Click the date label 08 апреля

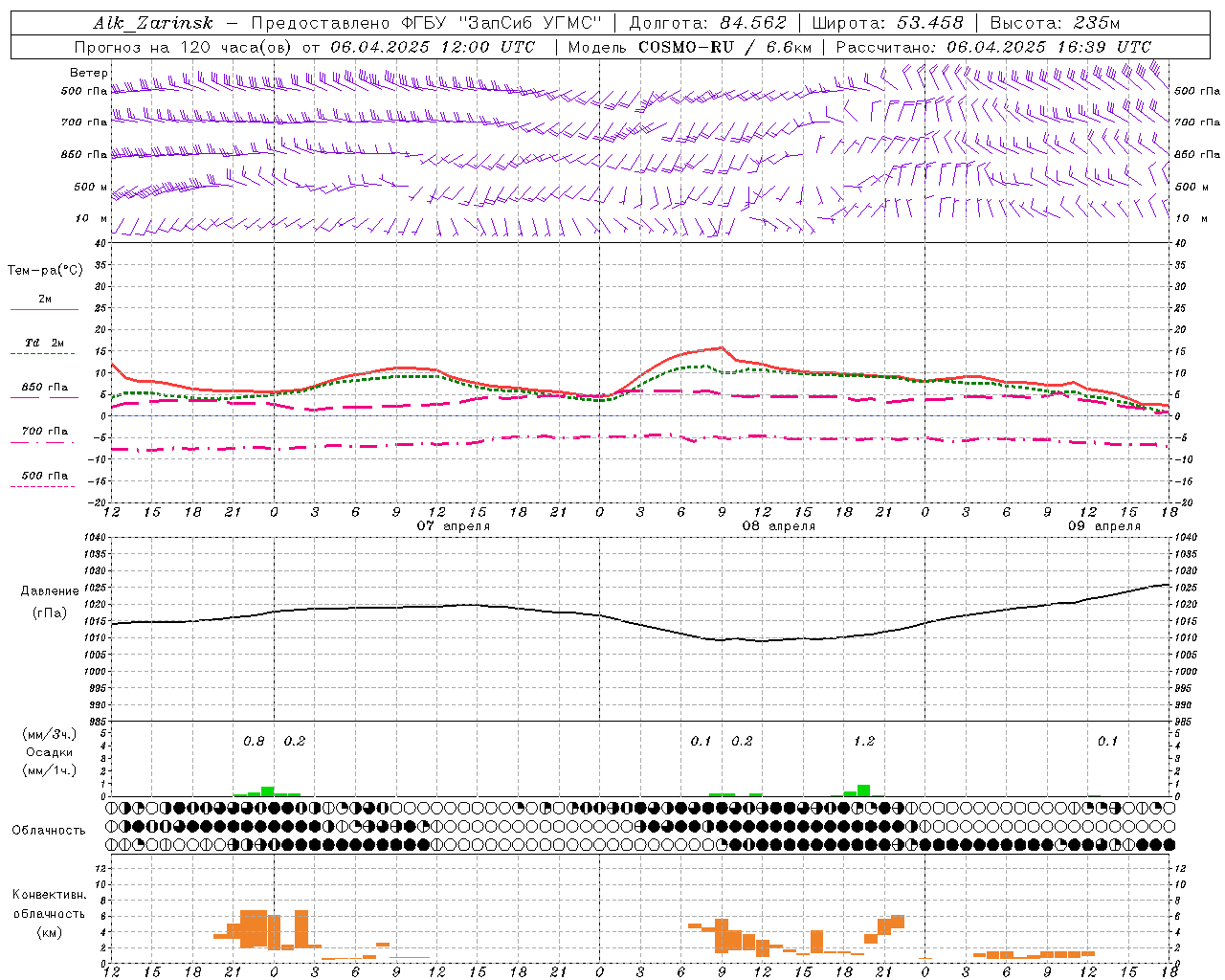tap(779, 525)
